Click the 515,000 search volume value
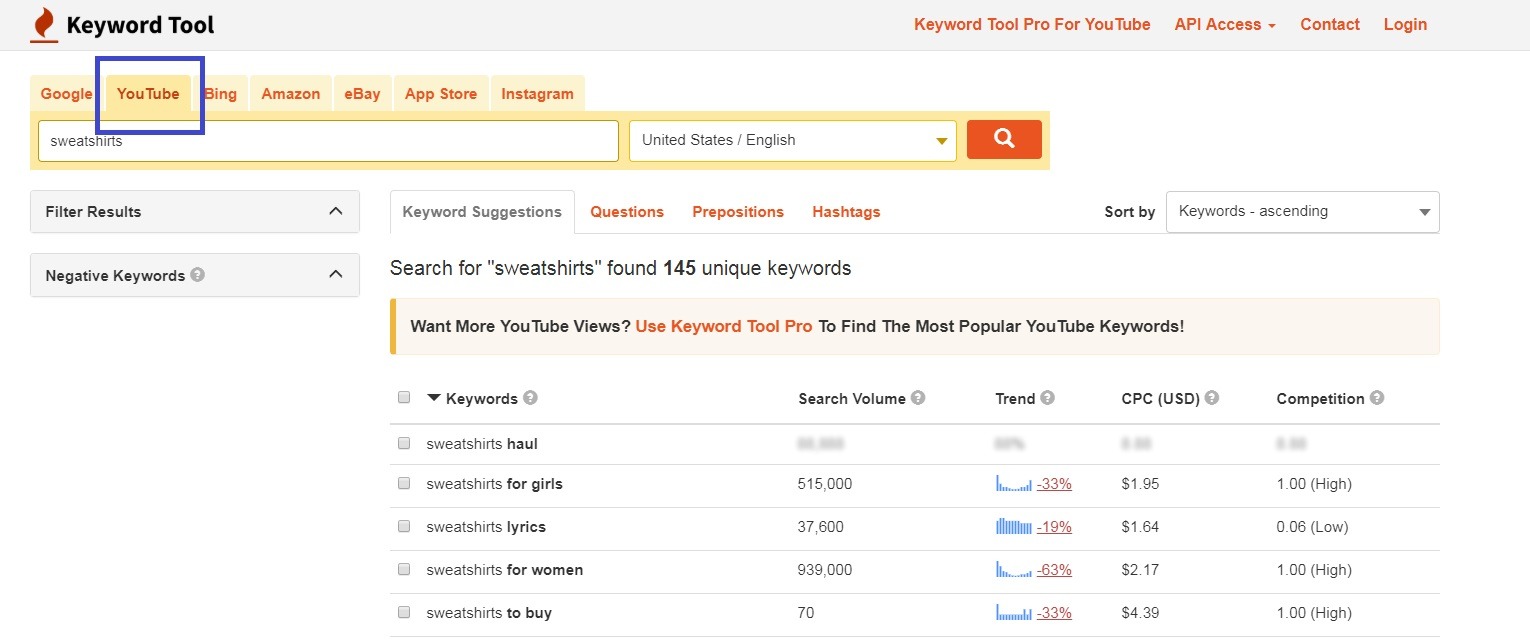This screenshot has width=1530, height=642. point(825,483)
